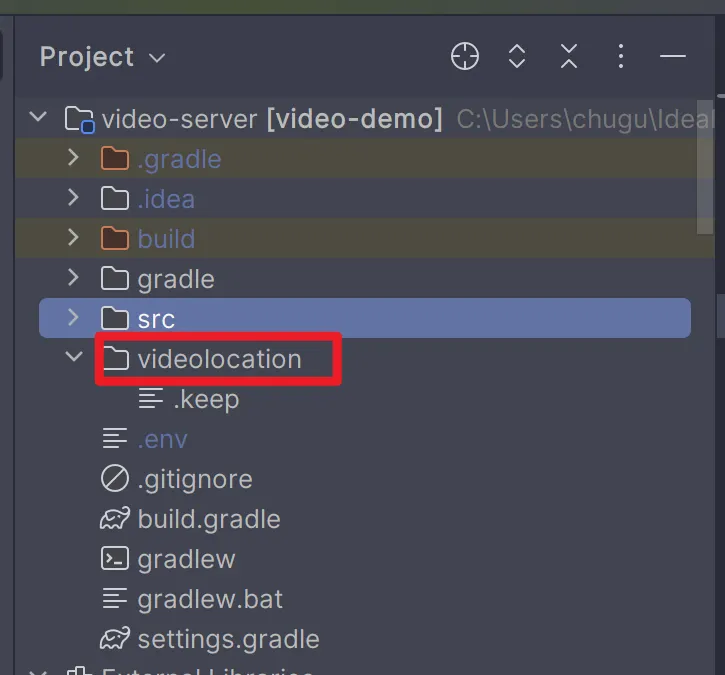Open the Project panel options menu
The width and height of the screenshot is (725, 675).
point(621,57)
